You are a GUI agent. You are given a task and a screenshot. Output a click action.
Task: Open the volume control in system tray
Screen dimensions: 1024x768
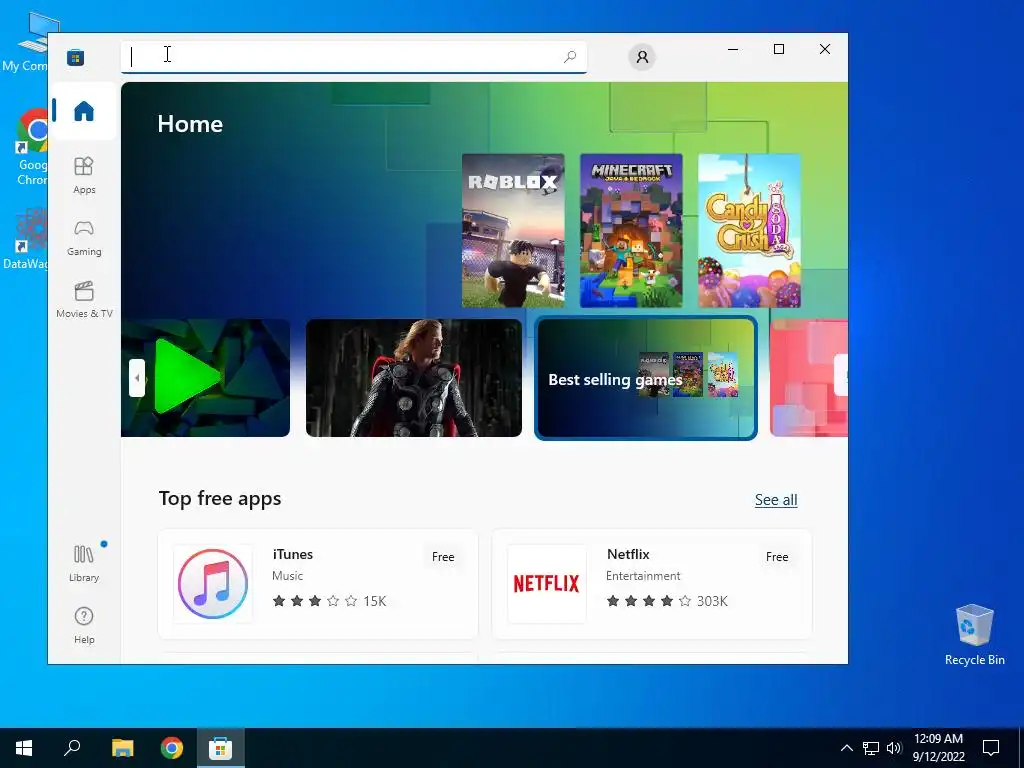894,748
